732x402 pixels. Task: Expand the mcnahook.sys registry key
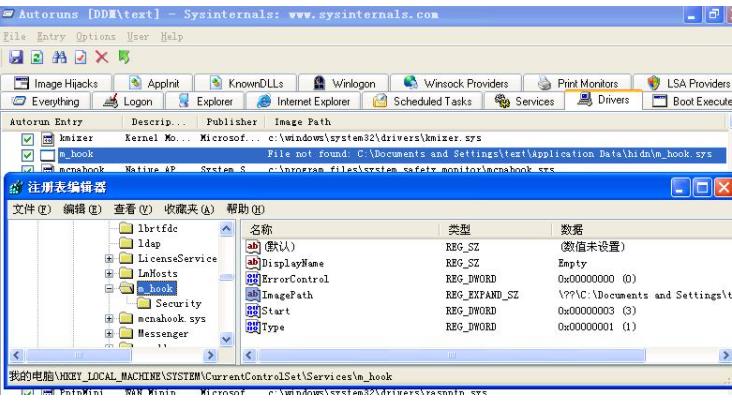click(x=109, y=318)
